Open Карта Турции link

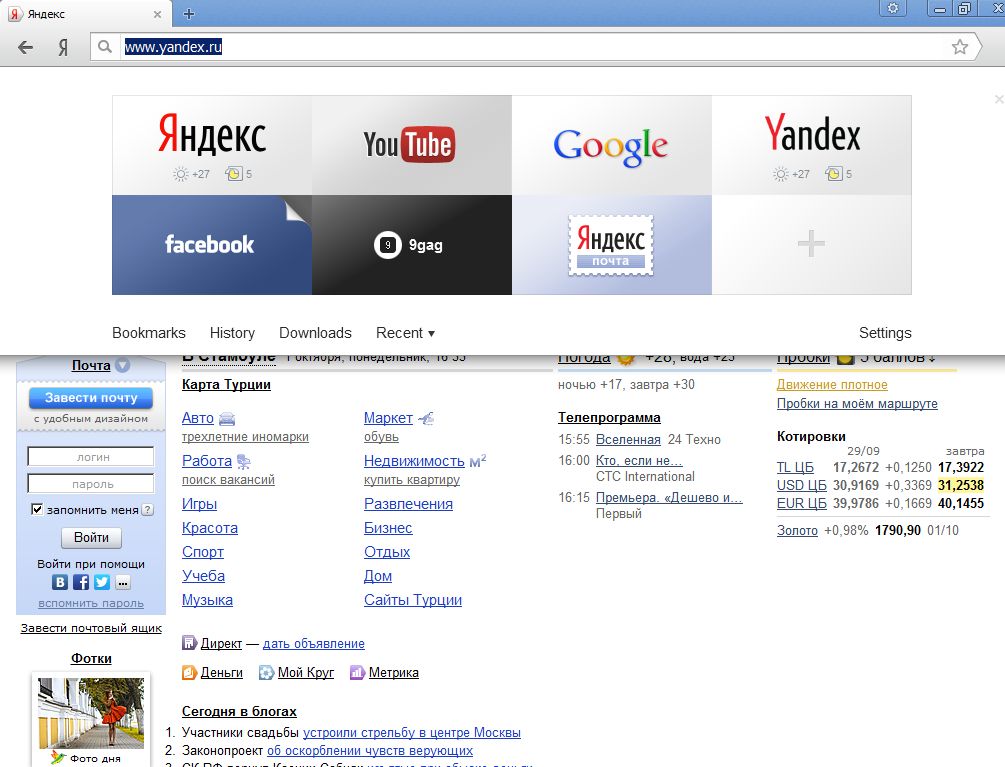click(x=226, y=384)
